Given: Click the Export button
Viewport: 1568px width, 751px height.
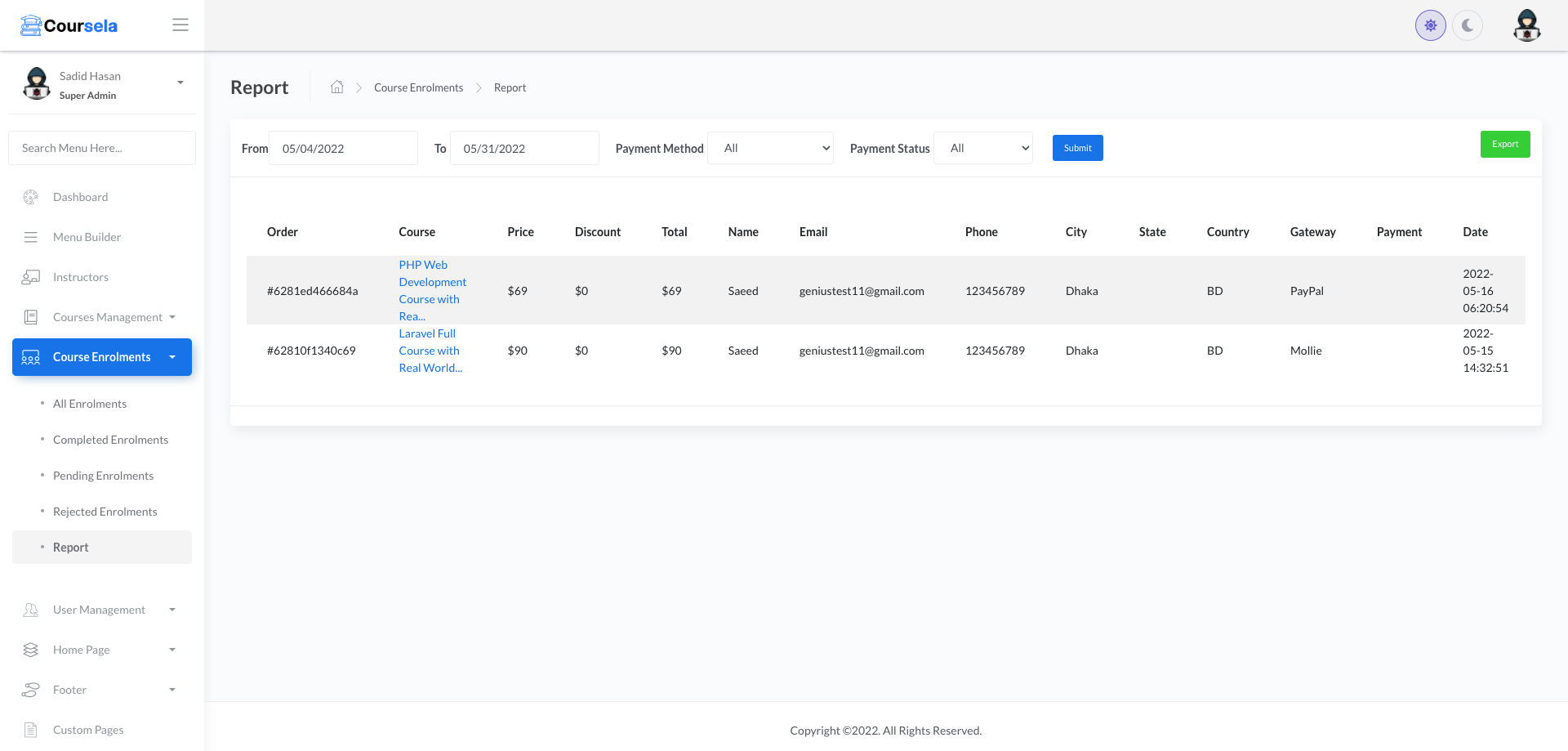Looking at the screenshot, I should (1505, 144).
